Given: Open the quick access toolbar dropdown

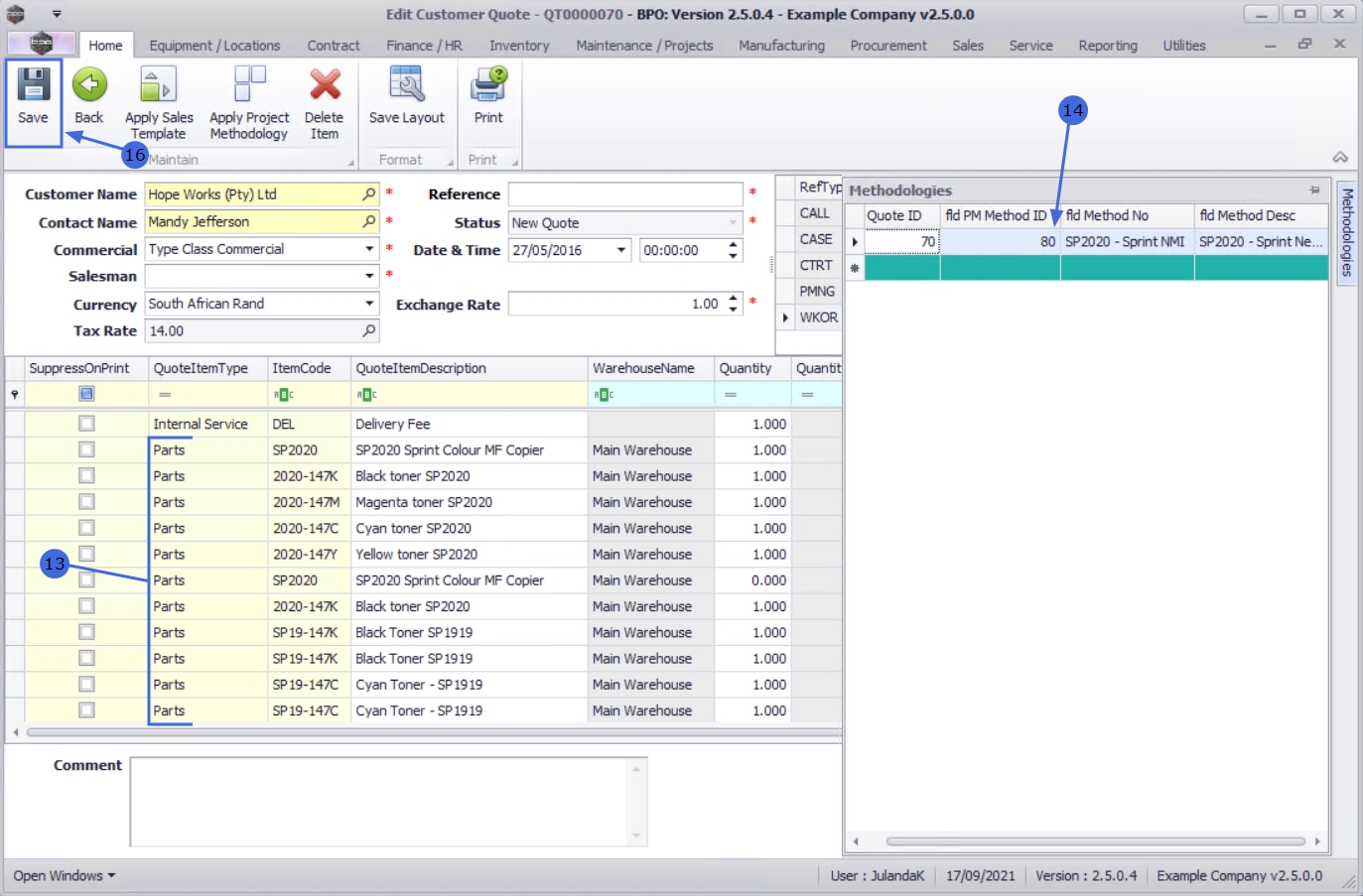Looking at the screenshot, I should click(x=57, y=14).
